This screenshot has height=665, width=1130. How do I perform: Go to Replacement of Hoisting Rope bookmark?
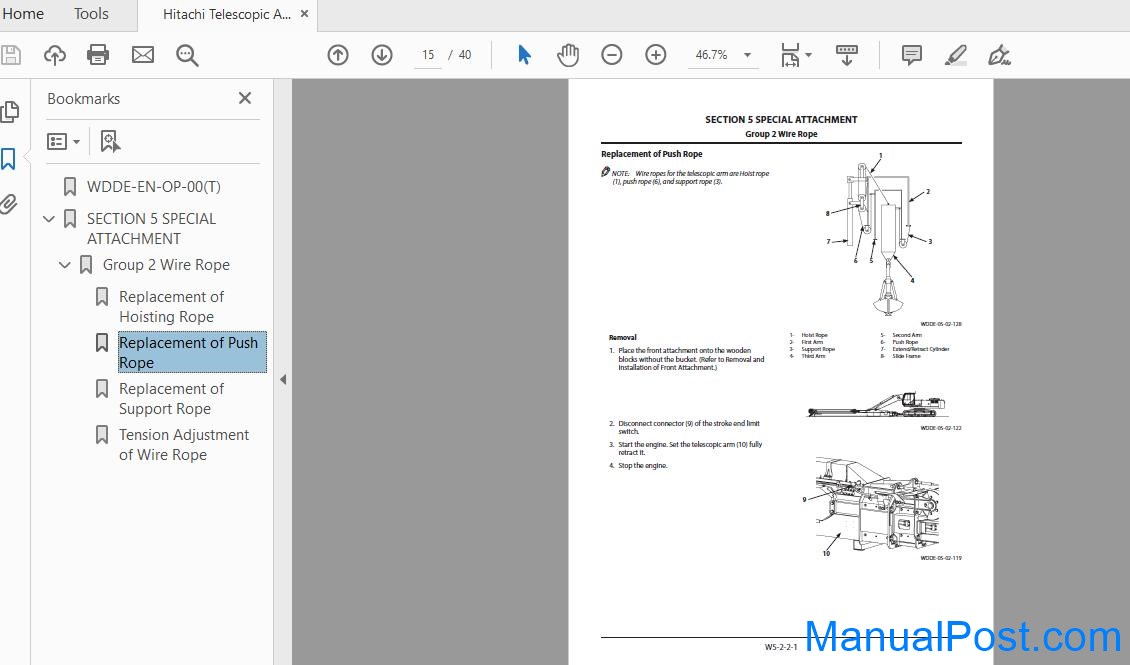point(172,306)
